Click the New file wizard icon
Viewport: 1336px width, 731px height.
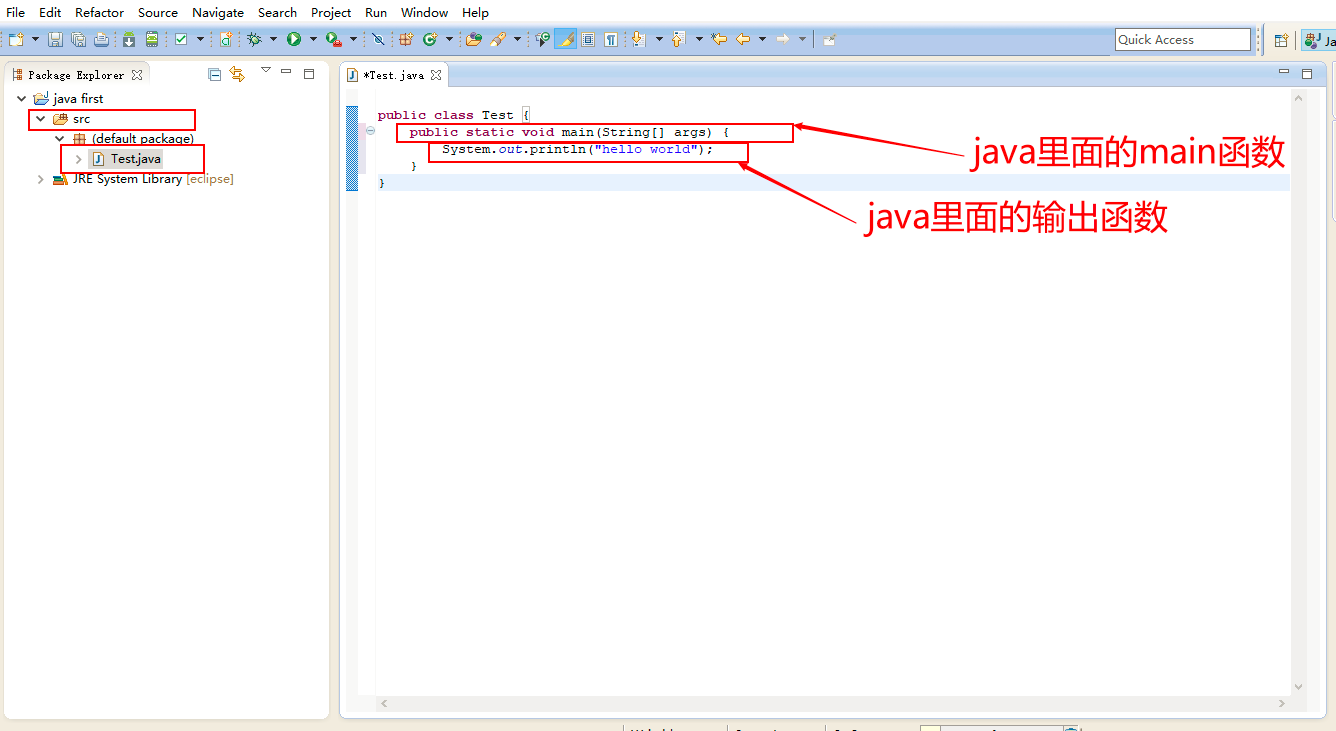[16, 39]
